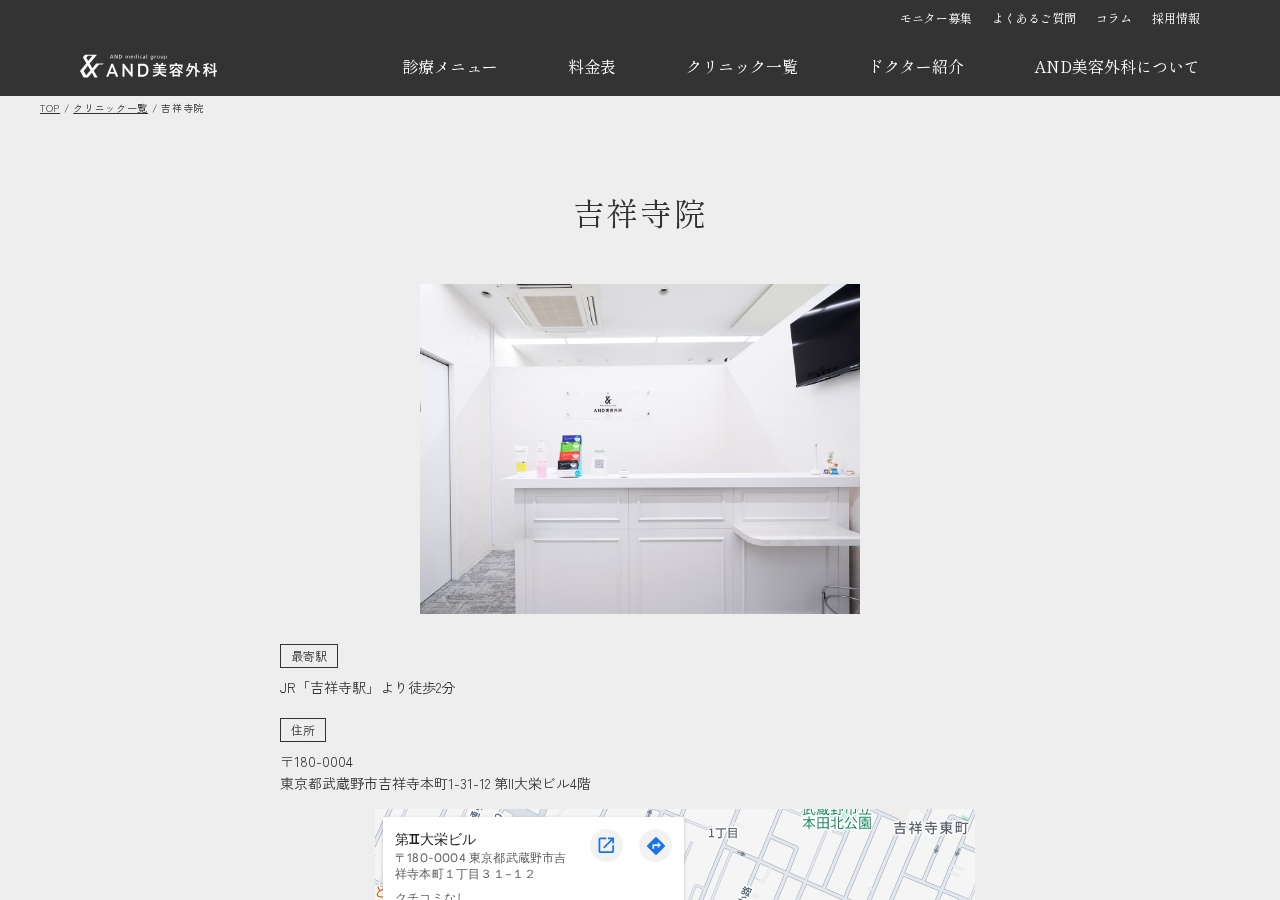Open 料金表 menu item
1280x900 pixels.
[x=592, y=67]
